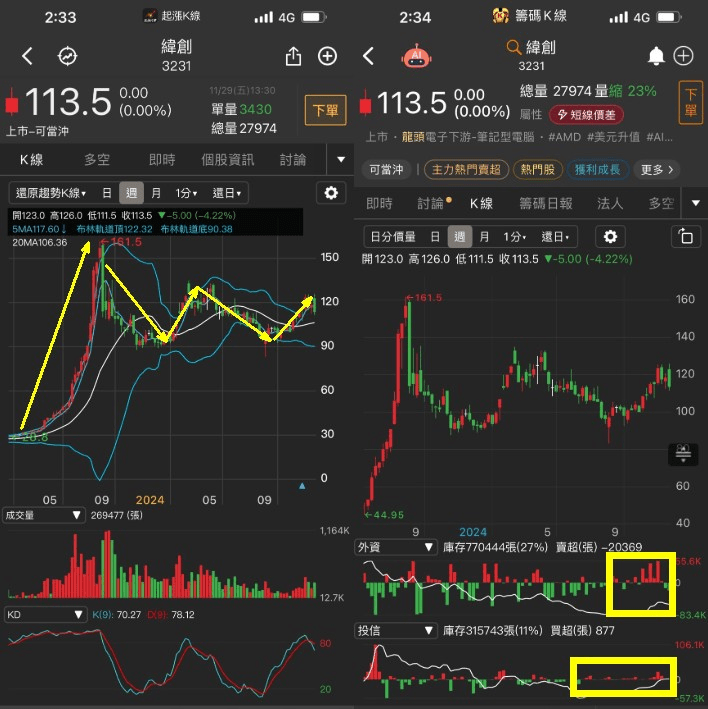The width and height of the screenshot is (708, 709).
Task: Expand more tabs arrow in left screen
Action: 341,160
